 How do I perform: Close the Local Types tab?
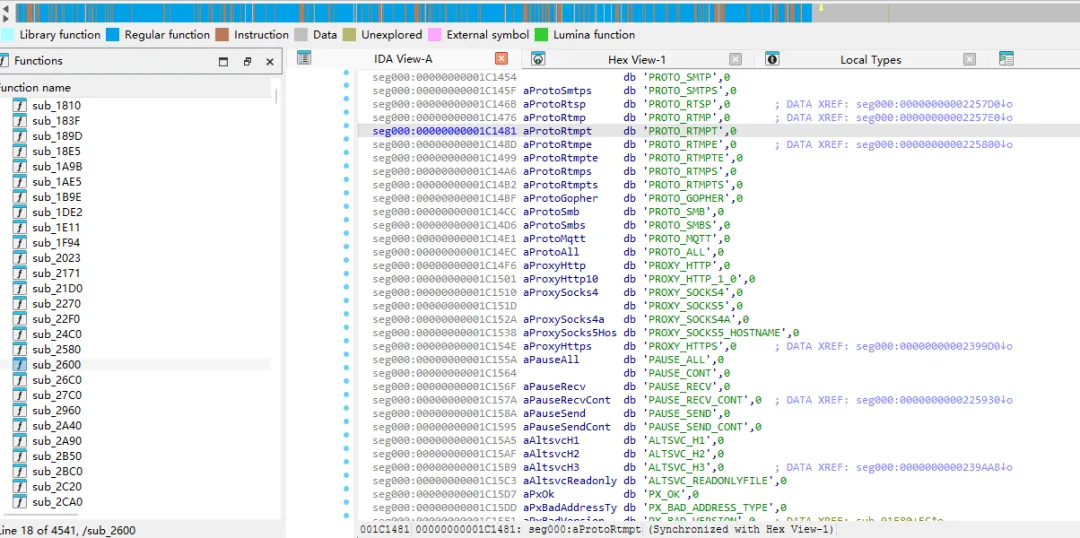(x=970, y=59)
